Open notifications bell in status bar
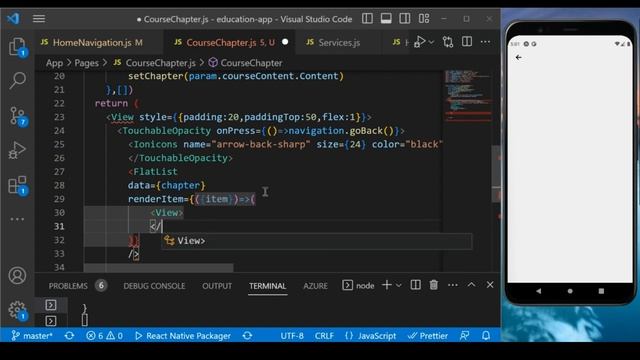Screen dimensions: 640x360 point(486,336)
